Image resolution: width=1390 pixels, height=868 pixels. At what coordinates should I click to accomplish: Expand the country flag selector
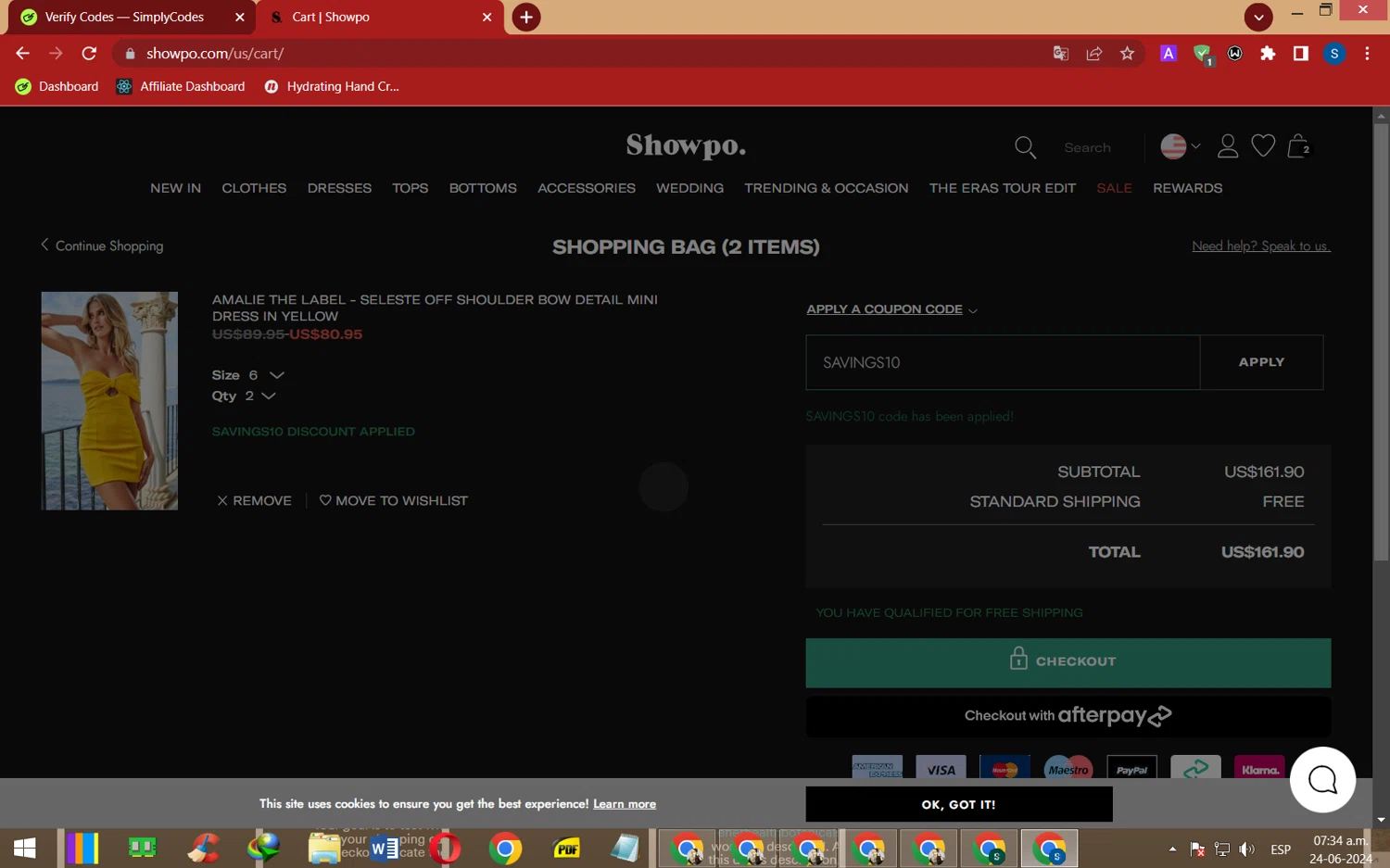click(x=1181, y=146)
